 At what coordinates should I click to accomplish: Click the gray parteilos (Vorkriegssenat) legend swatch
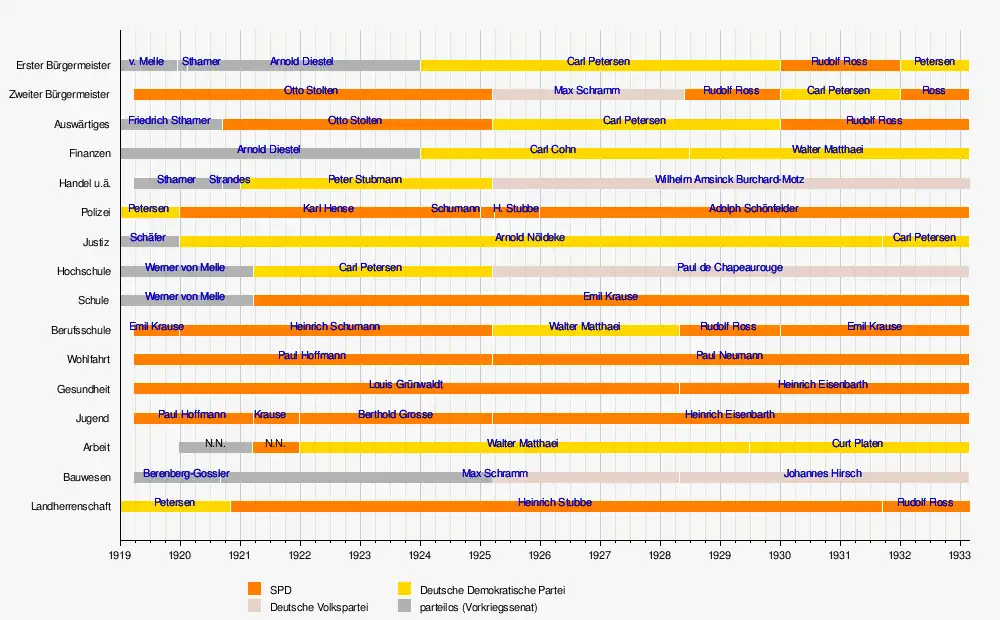405,606
